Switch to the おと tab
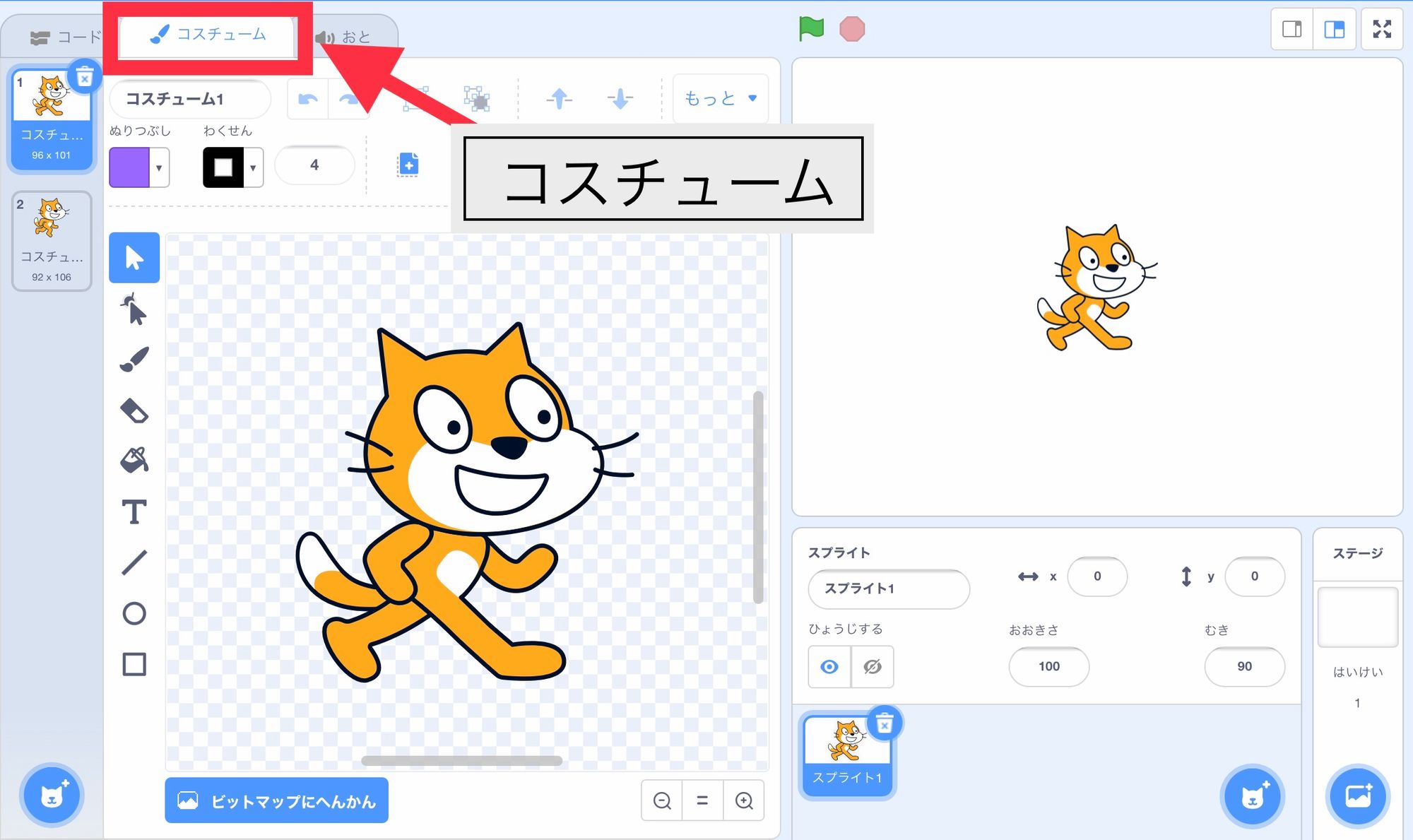Viewport: 1413px width, 840px height. 345,37
